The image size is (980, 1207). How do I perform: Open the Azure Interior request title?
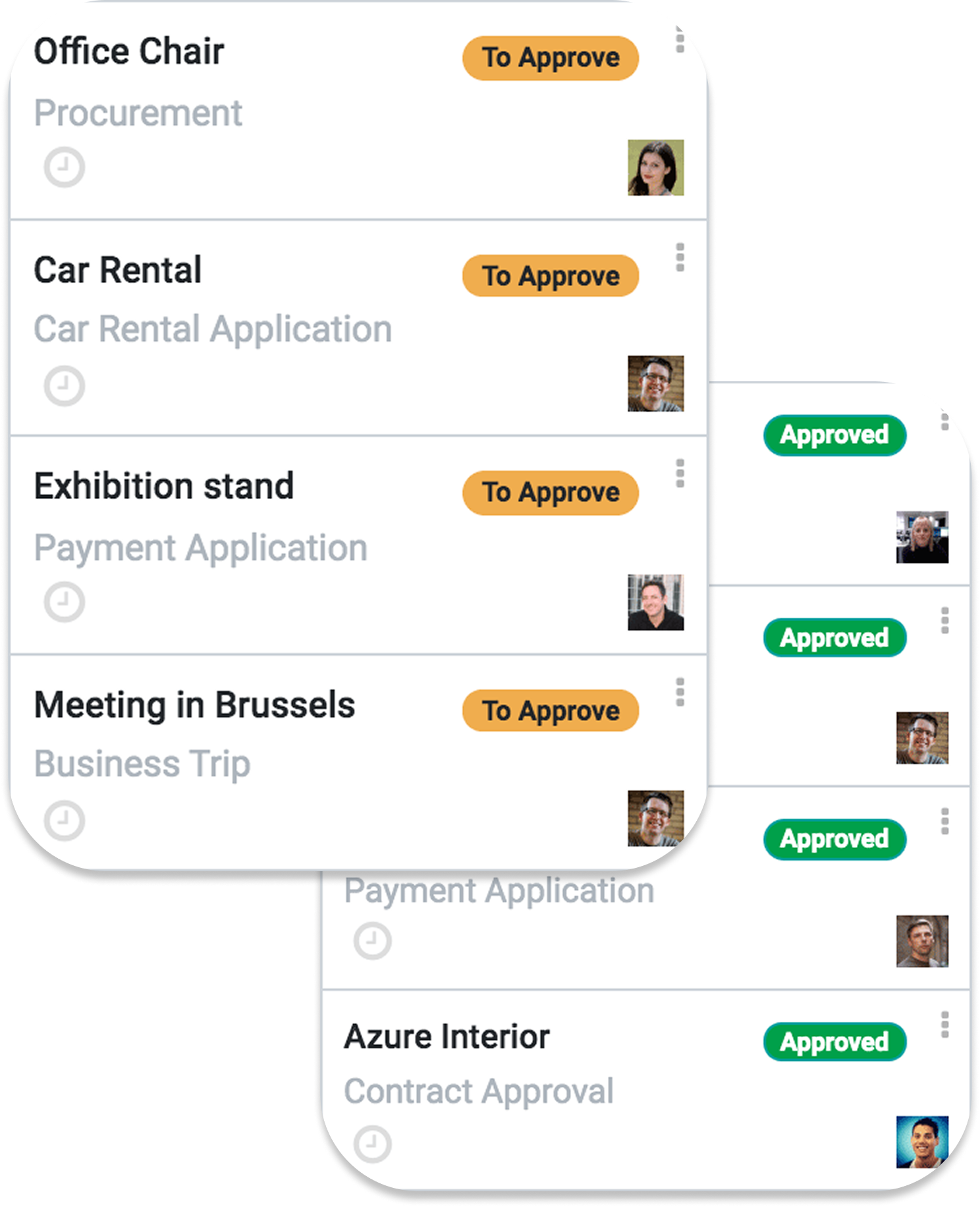[x=447, y=1036]
